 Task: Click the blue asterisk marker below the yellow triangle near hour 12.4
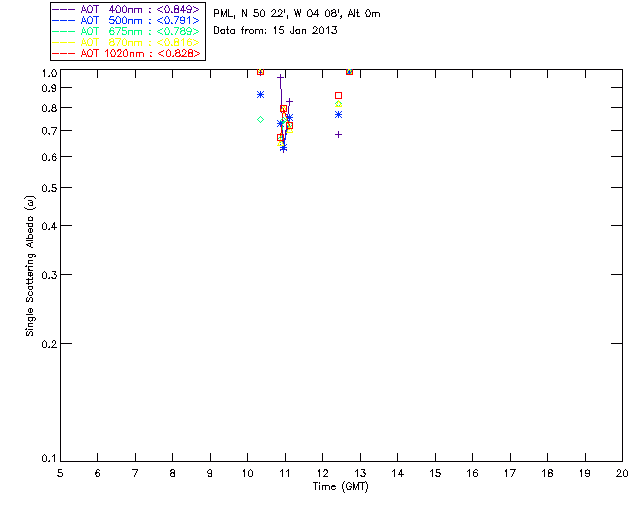click(x=338, y=115)
